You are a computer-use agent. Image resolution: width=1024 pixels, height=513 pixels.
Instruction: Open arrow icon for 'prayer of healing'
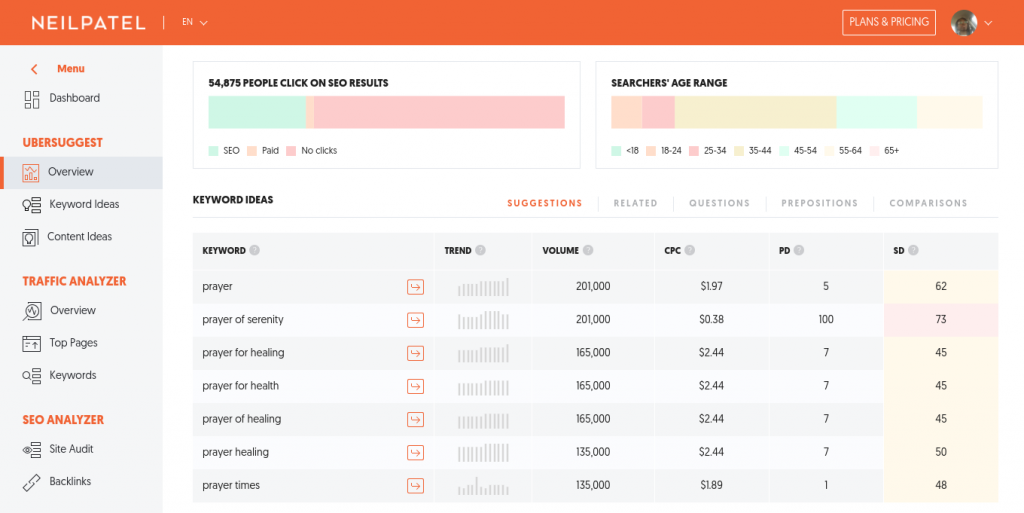click(415, 420)
